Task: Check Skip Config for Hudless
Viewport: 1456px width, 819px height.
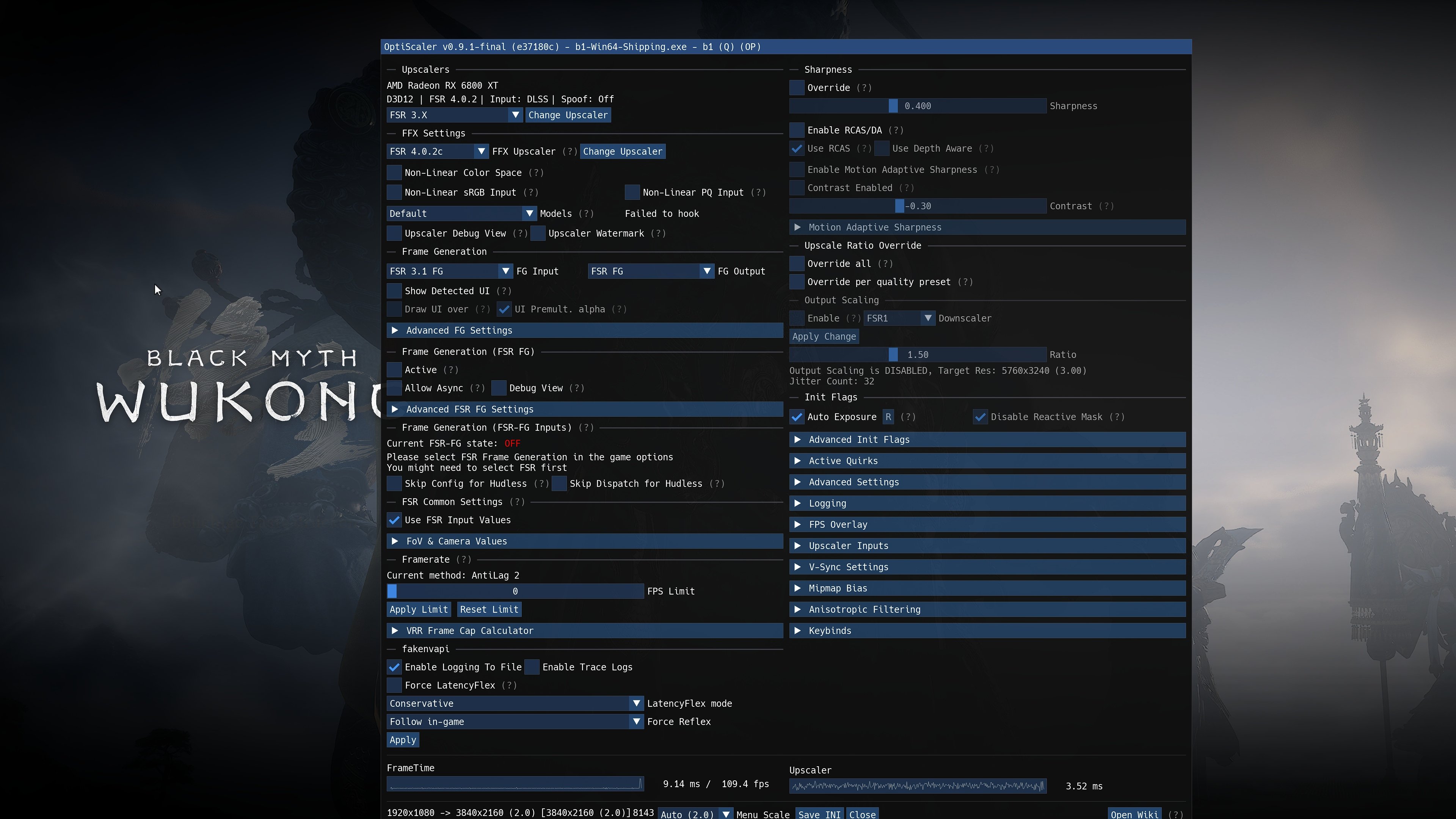Action: point(394,484)
